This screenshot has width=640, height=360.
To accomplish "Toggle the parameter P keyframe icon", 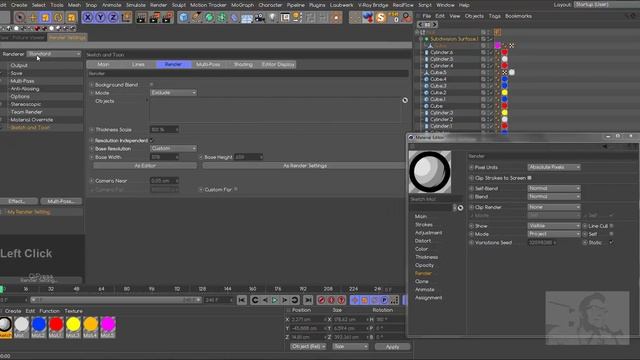I will coord(384,300).
